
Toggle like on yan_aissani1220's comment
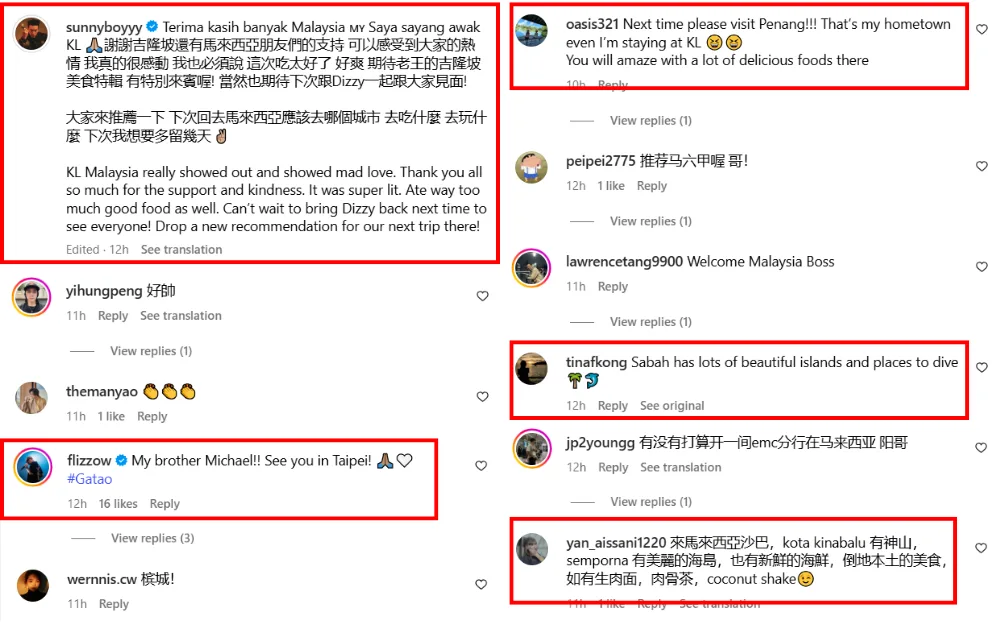pyautogui.click(x=982, y=548)
